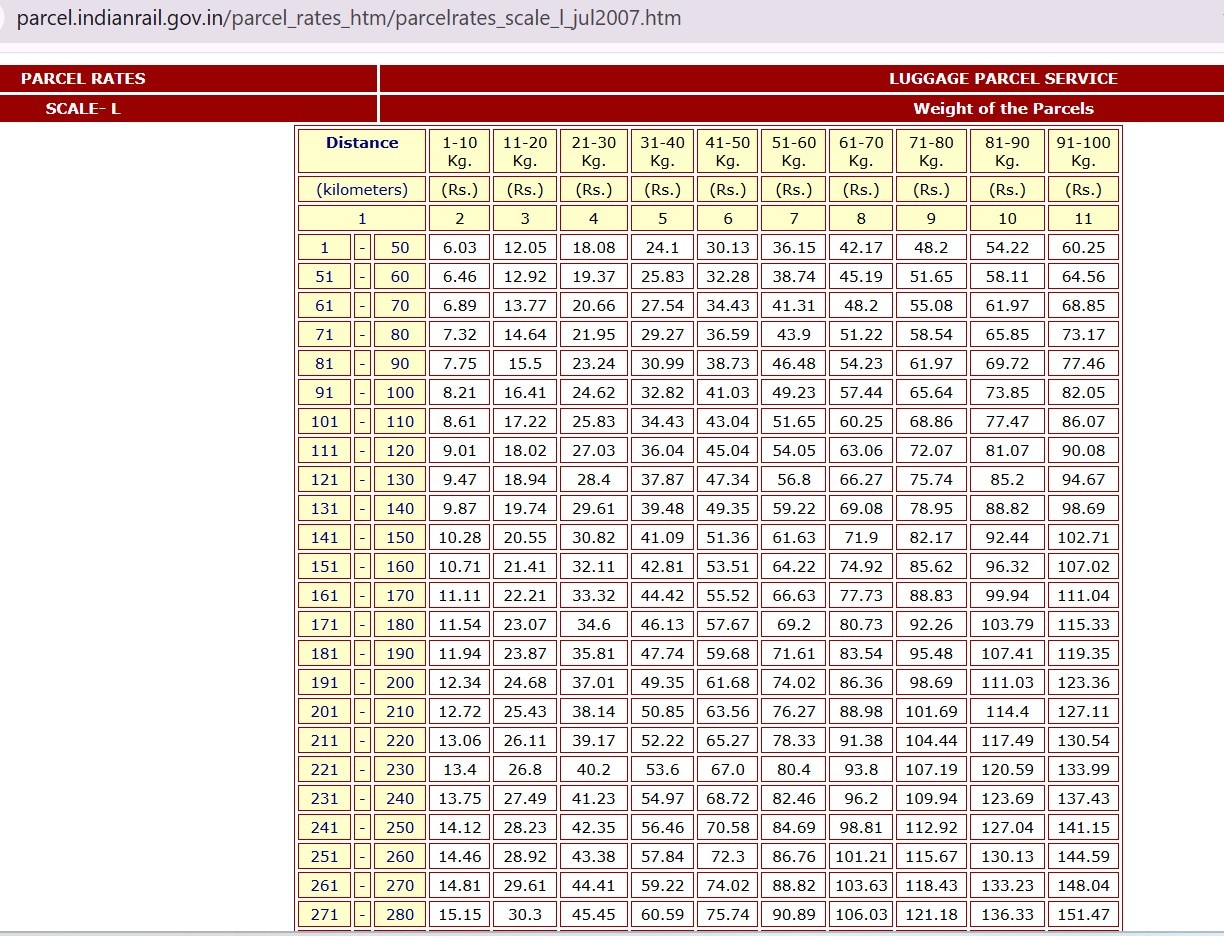Click the 72.07 rate cell

tap(931, 450)
